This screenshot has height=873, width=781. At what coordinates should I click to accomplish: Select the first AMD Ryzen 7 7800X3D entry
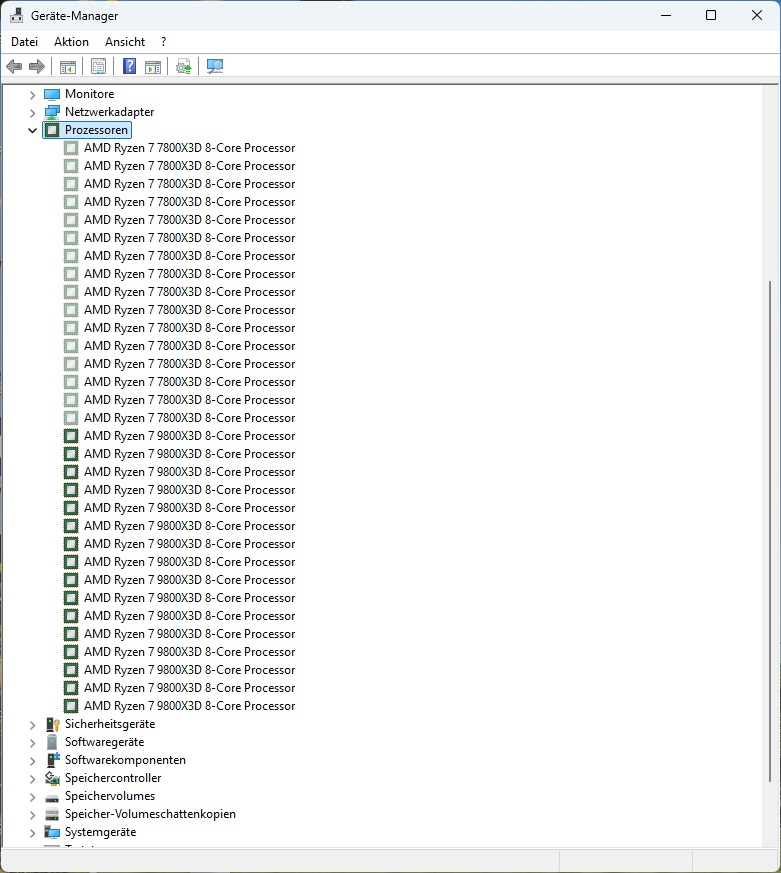(190, 148)
